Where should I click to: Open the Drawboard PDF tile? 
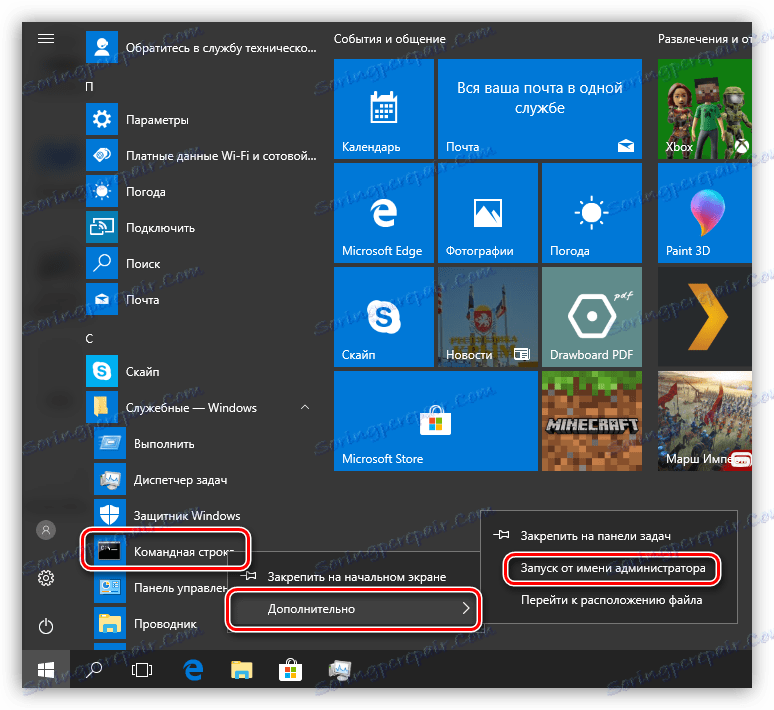click(592, 317)
